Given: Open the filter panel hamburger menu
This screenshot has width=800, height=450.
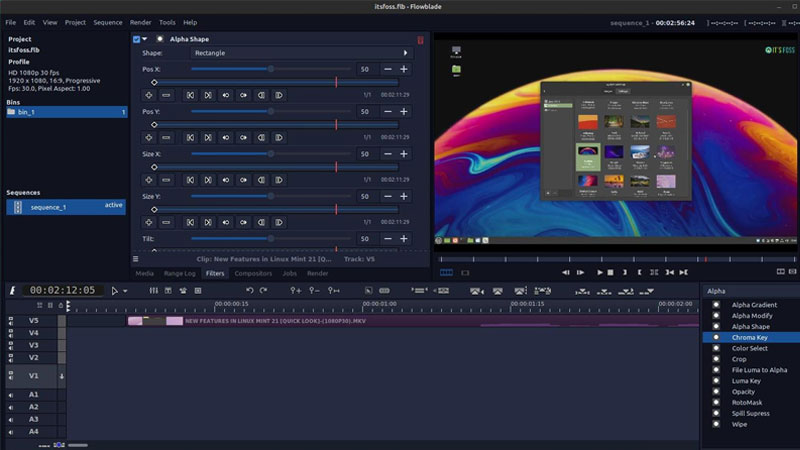Looking at the screenshot, I should tap(136, 259).
